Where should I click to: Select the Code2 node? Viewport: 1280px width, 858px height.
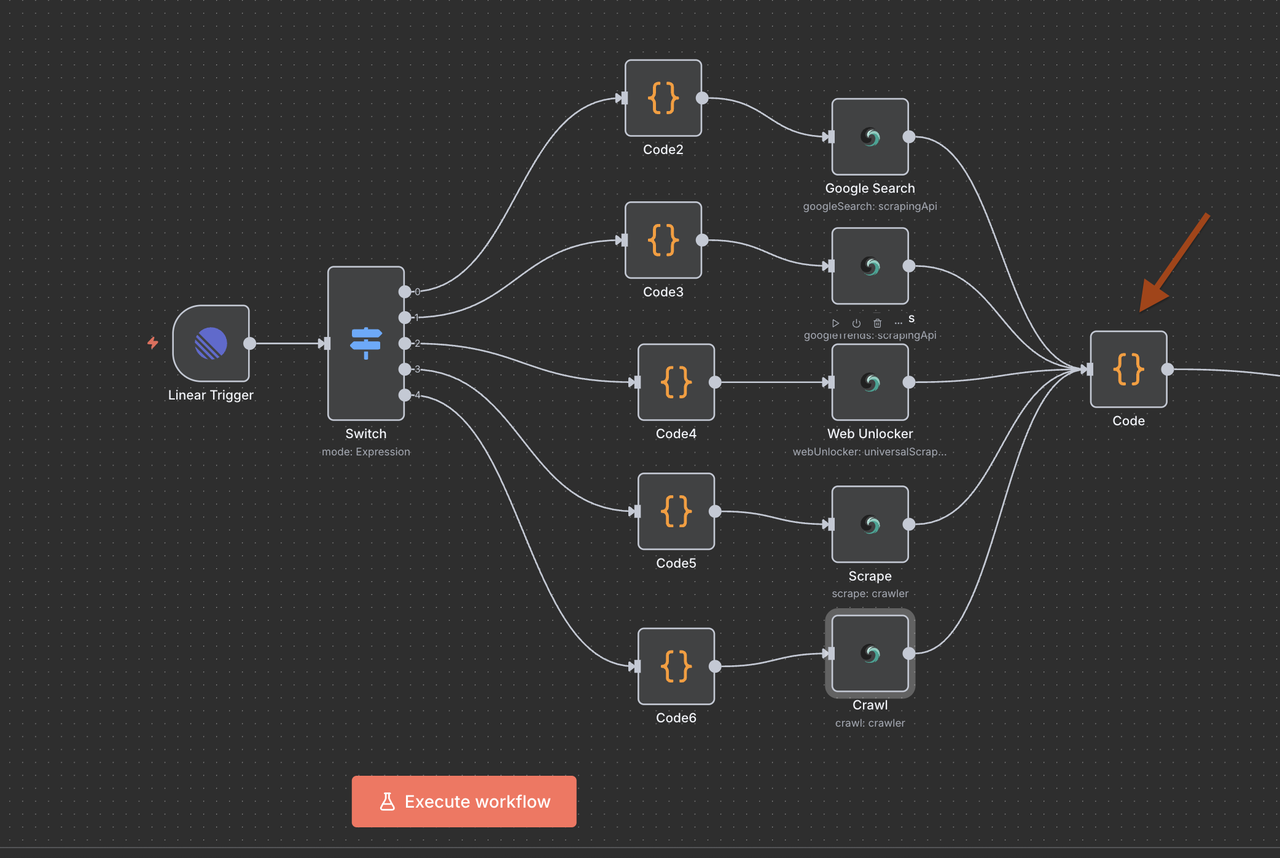663,98
